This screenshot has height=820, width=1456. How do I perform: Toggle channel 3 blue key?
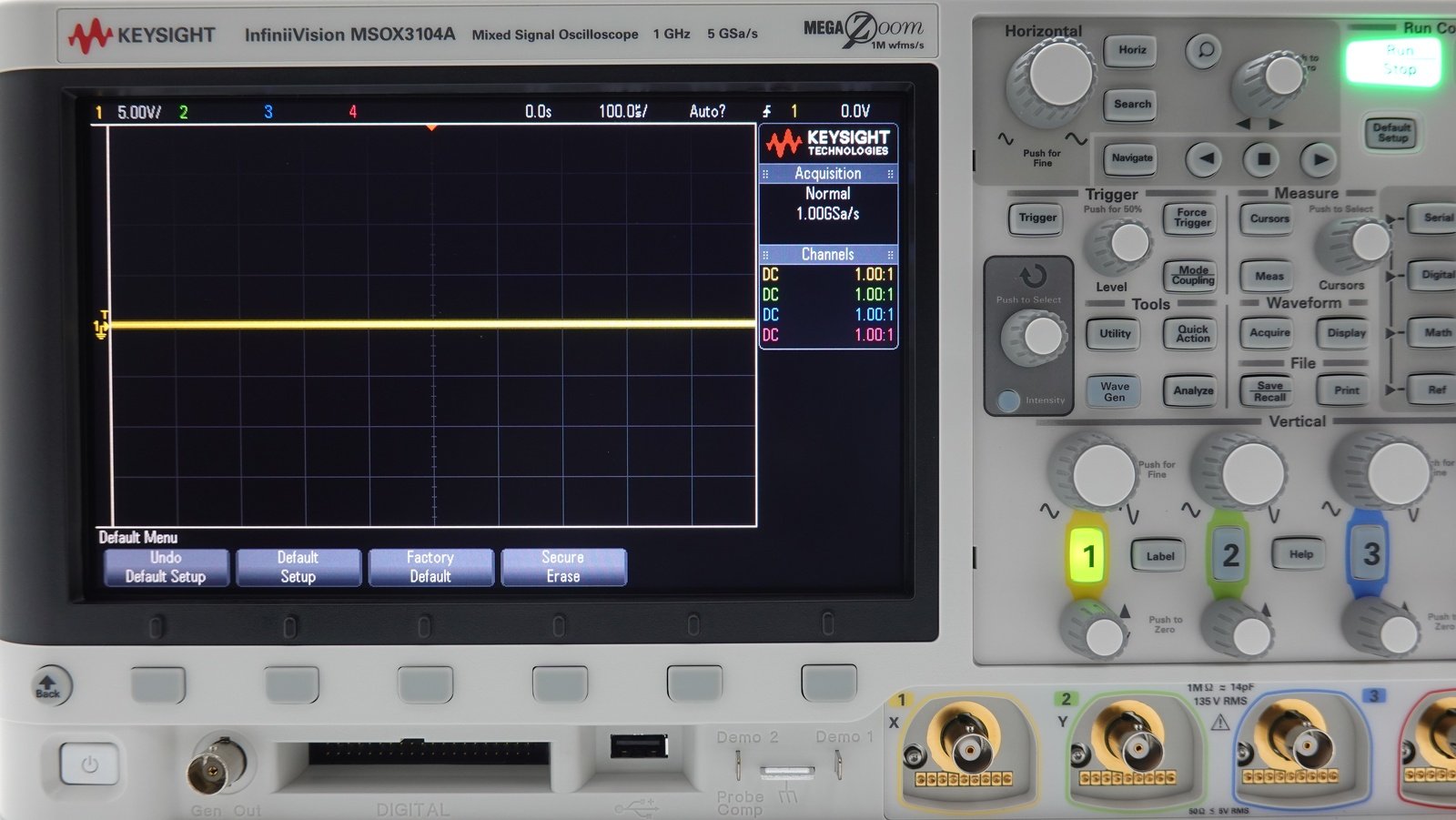click(1369, 553)
